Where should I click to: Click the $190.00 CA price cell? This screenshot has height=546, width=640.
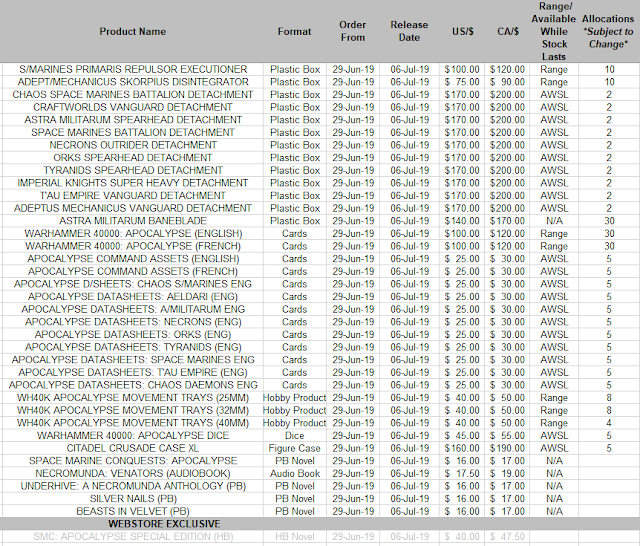coord(507,448)
